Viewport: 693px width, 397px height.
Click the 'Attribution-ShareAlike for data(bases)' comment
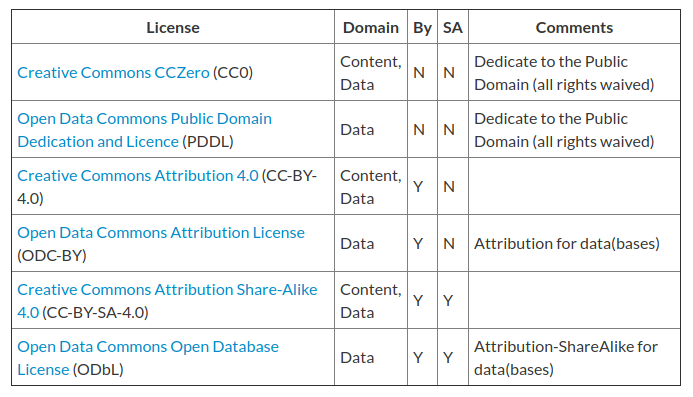[x=566, y=358]
